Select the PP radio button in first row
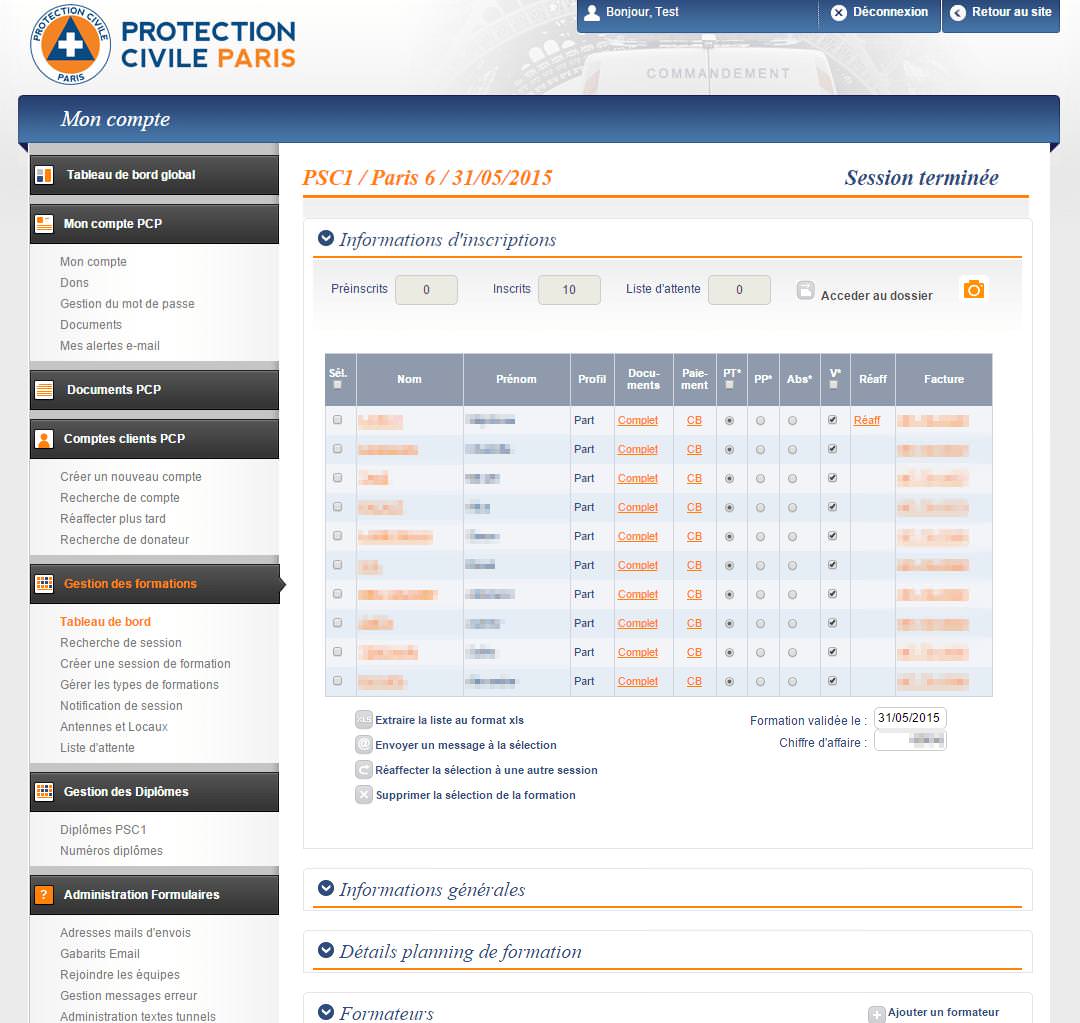 [761, 421]
